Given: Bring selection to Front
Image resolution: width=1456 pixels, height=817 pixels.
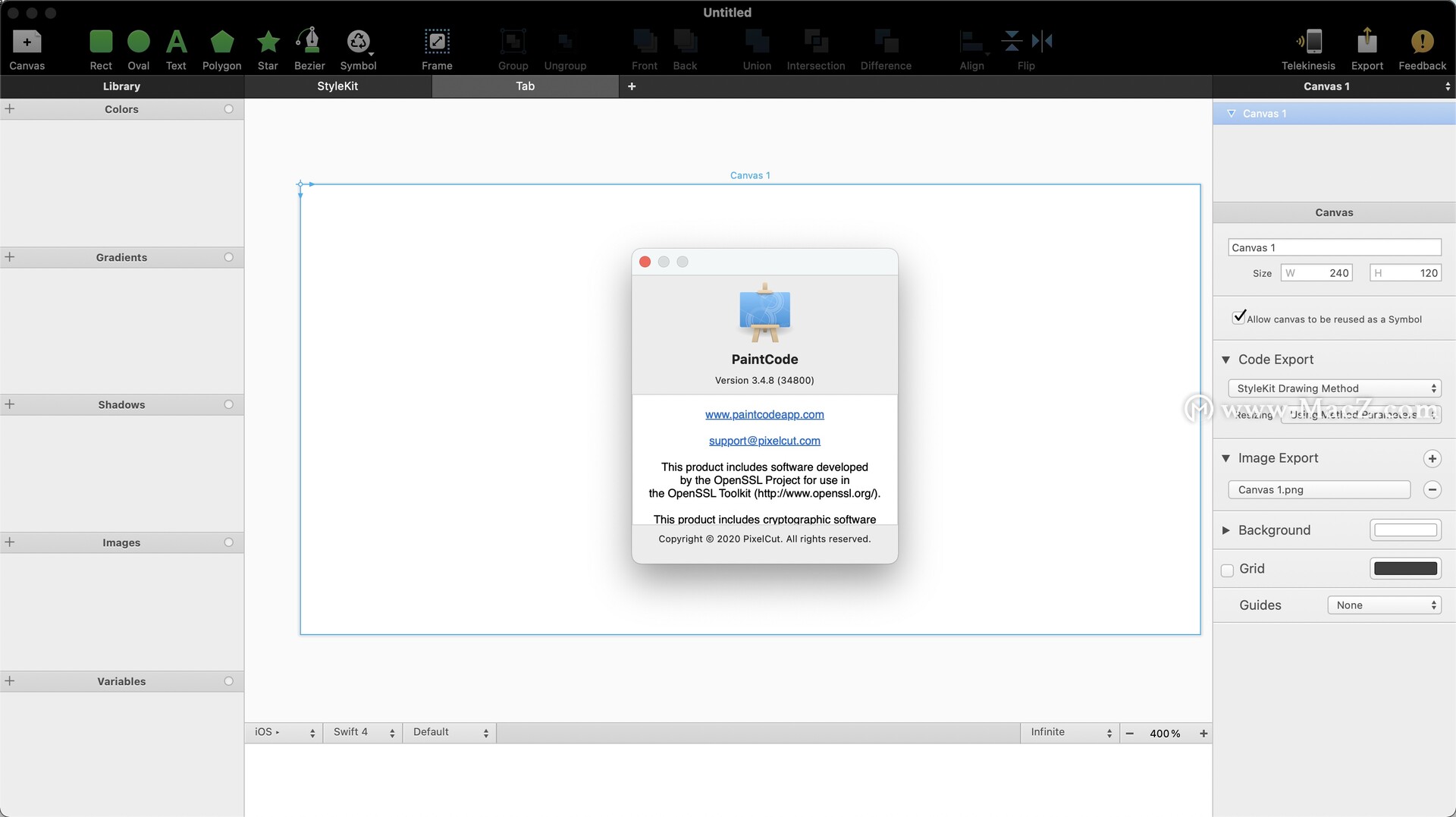Looking at the screenshot, I should click(645, 49).
